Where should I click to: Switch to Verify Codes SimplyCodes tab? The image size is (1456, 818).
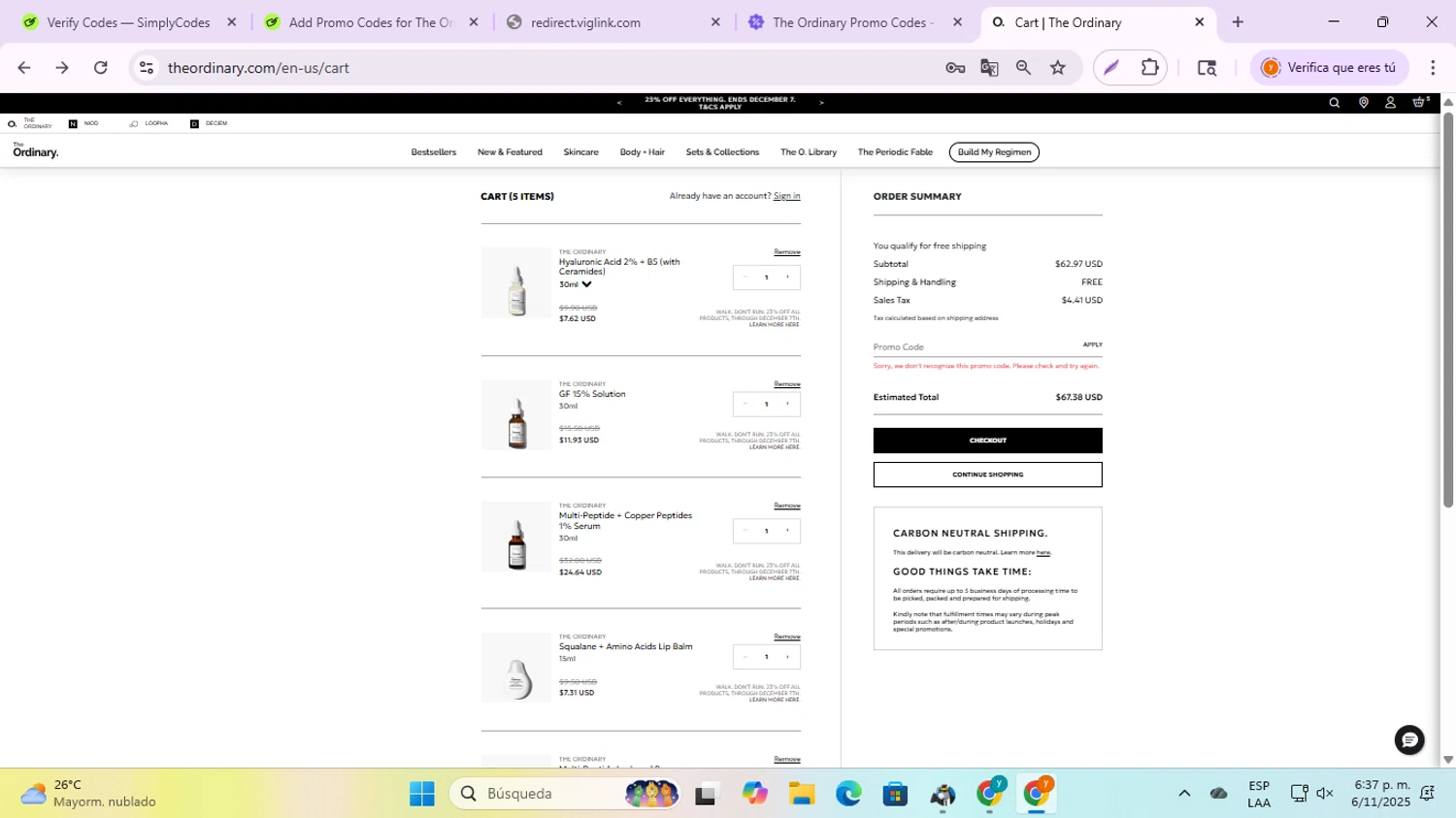128,22
